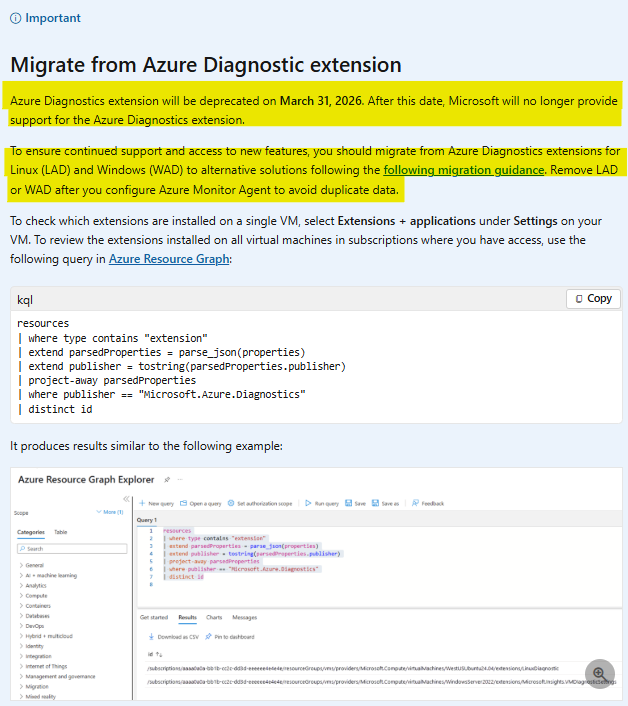The height and width of the screenshot is (706, 628).
Task: Click the search magnifier in the Categories box
Action: tap(22, 549)
